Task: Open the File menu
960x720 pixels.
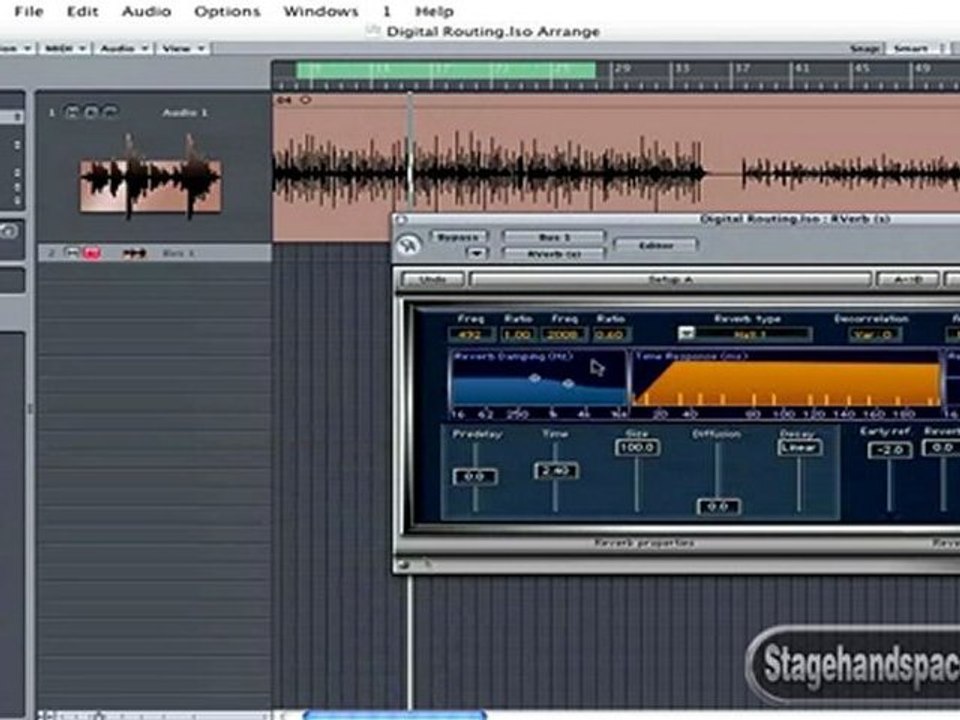Action: 29,11
